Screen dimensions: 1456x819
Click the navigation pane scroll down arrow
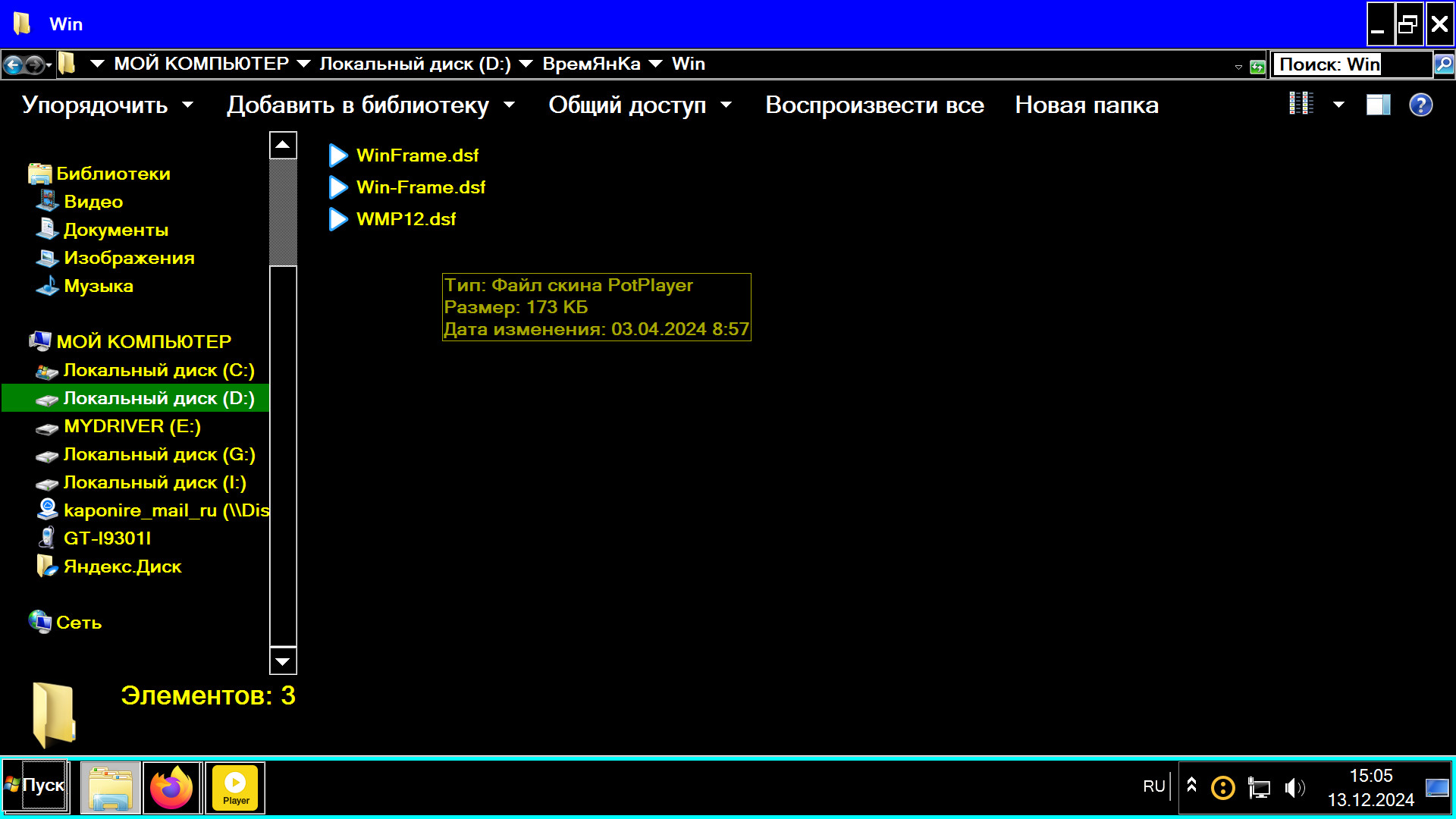[283, 661]
